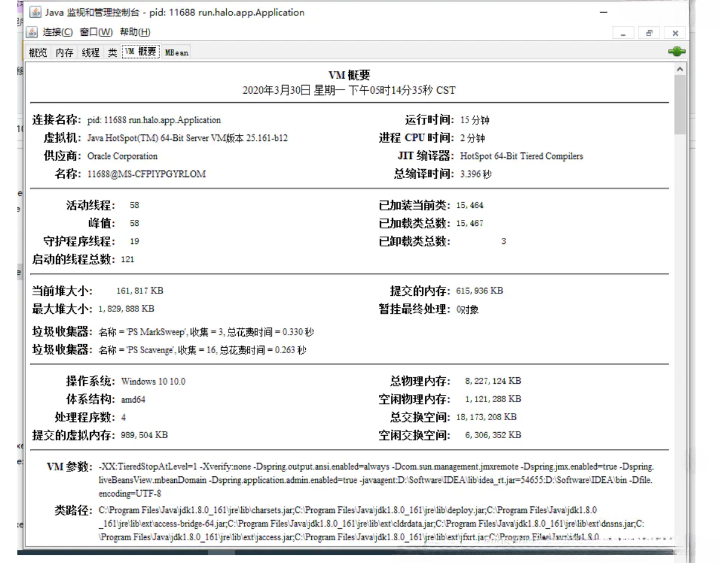This screenshot has height=563, width=720.
Task: Click the 守护程序线程 value 19
Action: click(x=134, y=241)
